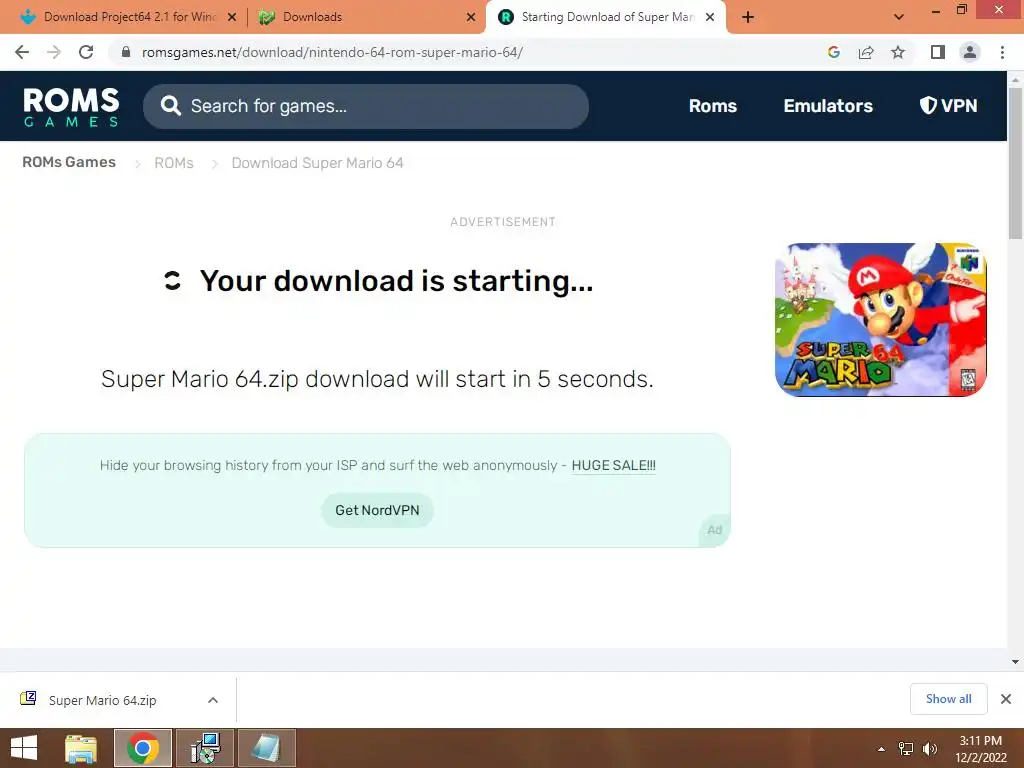Open the Roms menu item
This screenshot has height=768, width=1024.
tap(712, 106)
